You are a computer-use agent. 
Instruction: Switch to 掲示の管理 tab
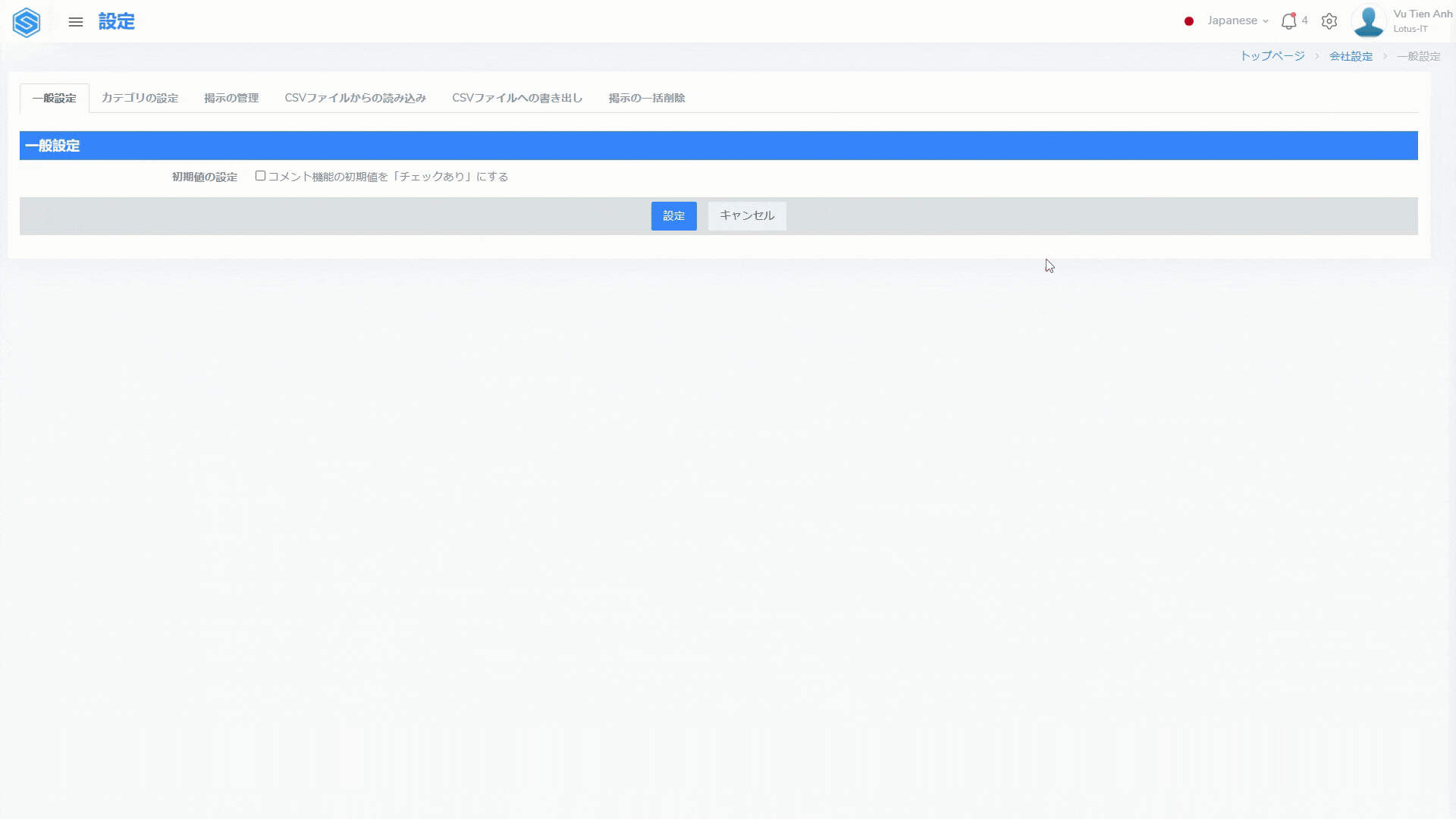(x=231, y=99)
